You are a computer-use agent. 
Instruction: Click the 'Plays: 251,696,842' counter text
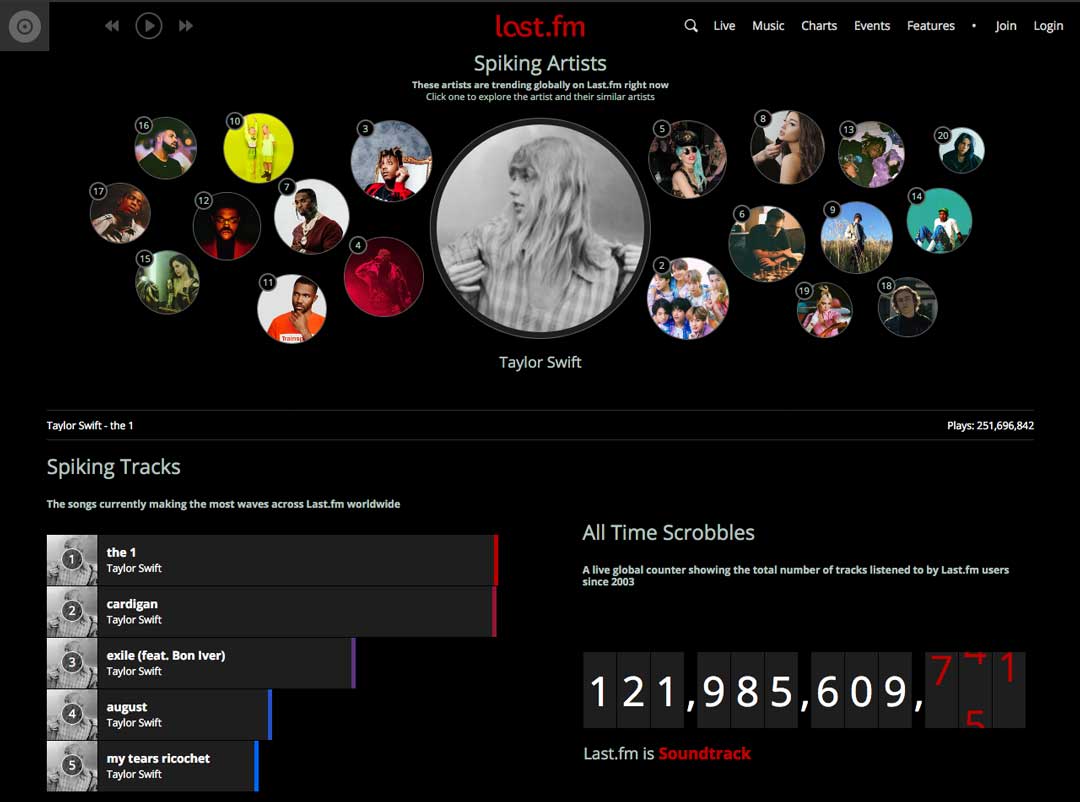click(x=990, y=426)
